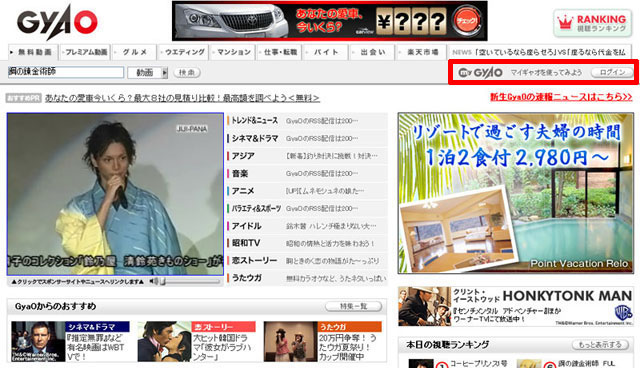The height and width of the screenshot is (368, 640).
Task: Open the 新生GyaO速報ニュース red link
Action: (561, 97)
